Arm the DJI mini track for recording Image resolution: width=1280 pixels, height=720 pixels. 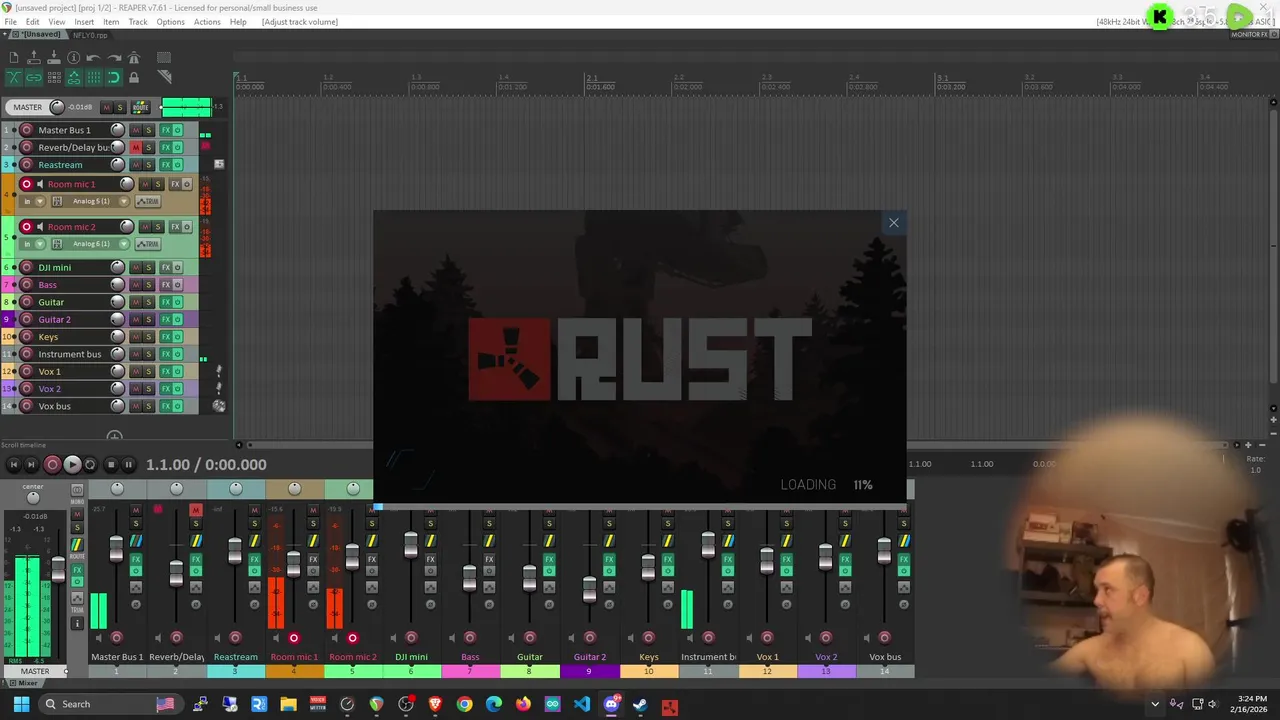[27, 267]
